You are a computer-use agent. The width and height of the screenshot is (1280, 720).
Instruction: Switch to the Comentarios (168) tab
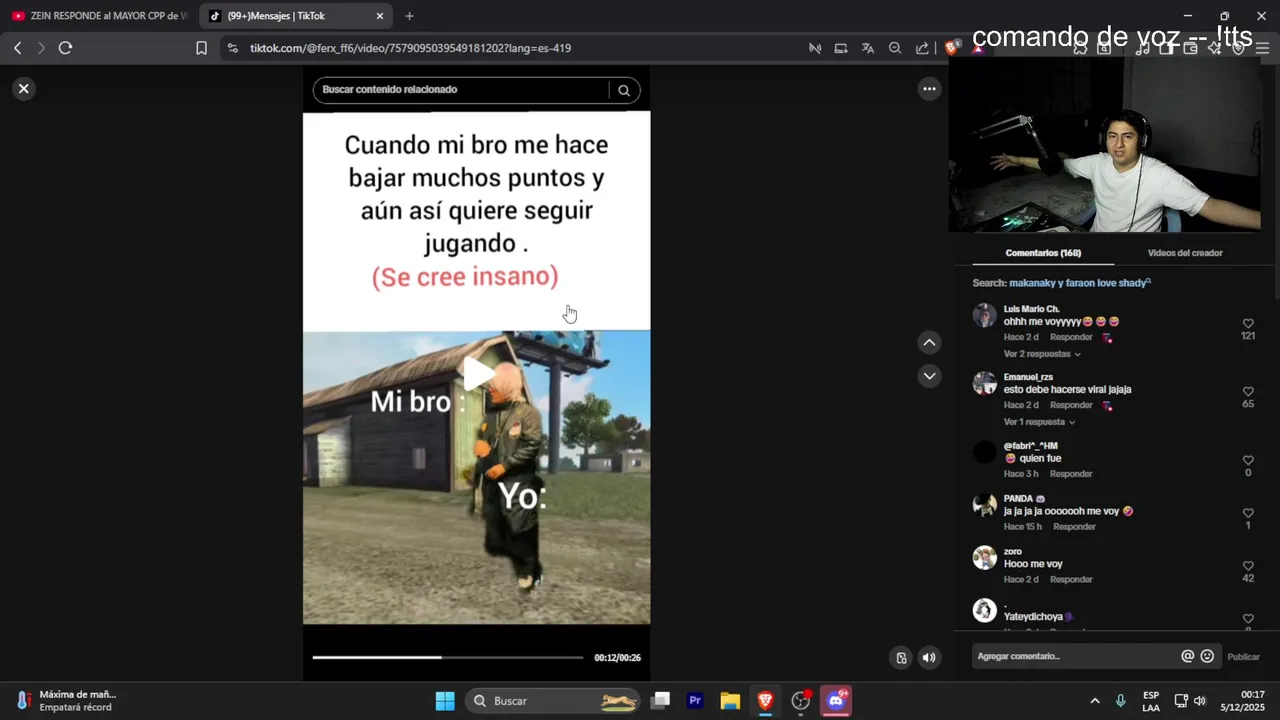1043,253
